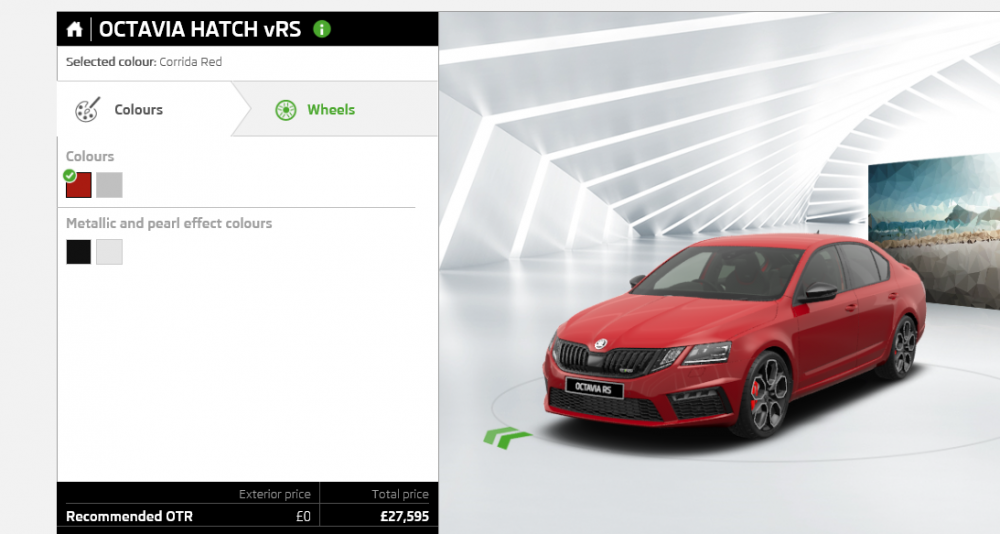Viewport: 1000px width, 534px height.
Task: Click the Total price column header
Action: [400, 494]
